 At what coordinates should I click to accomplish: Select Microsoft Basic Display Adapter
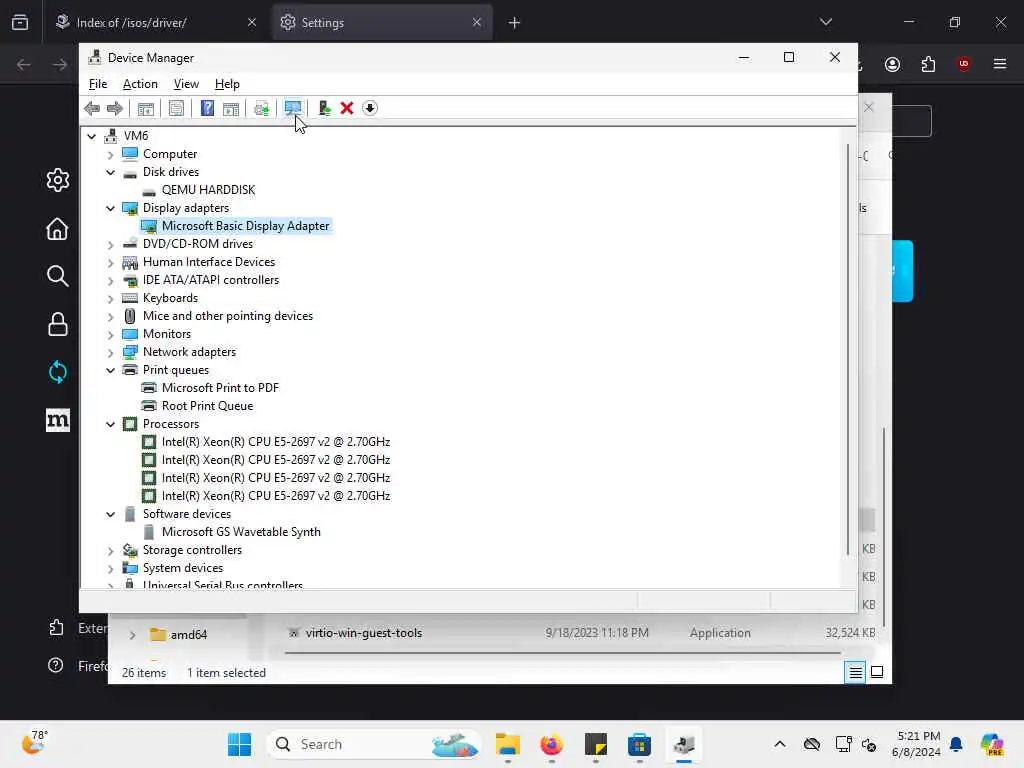[x=246, y=226]
